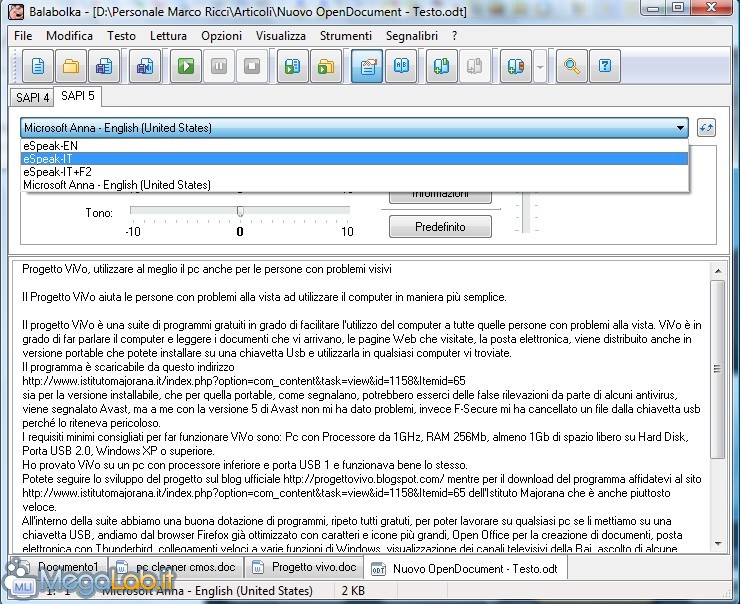Click the Balabolka pig icon in title bar

16,10
